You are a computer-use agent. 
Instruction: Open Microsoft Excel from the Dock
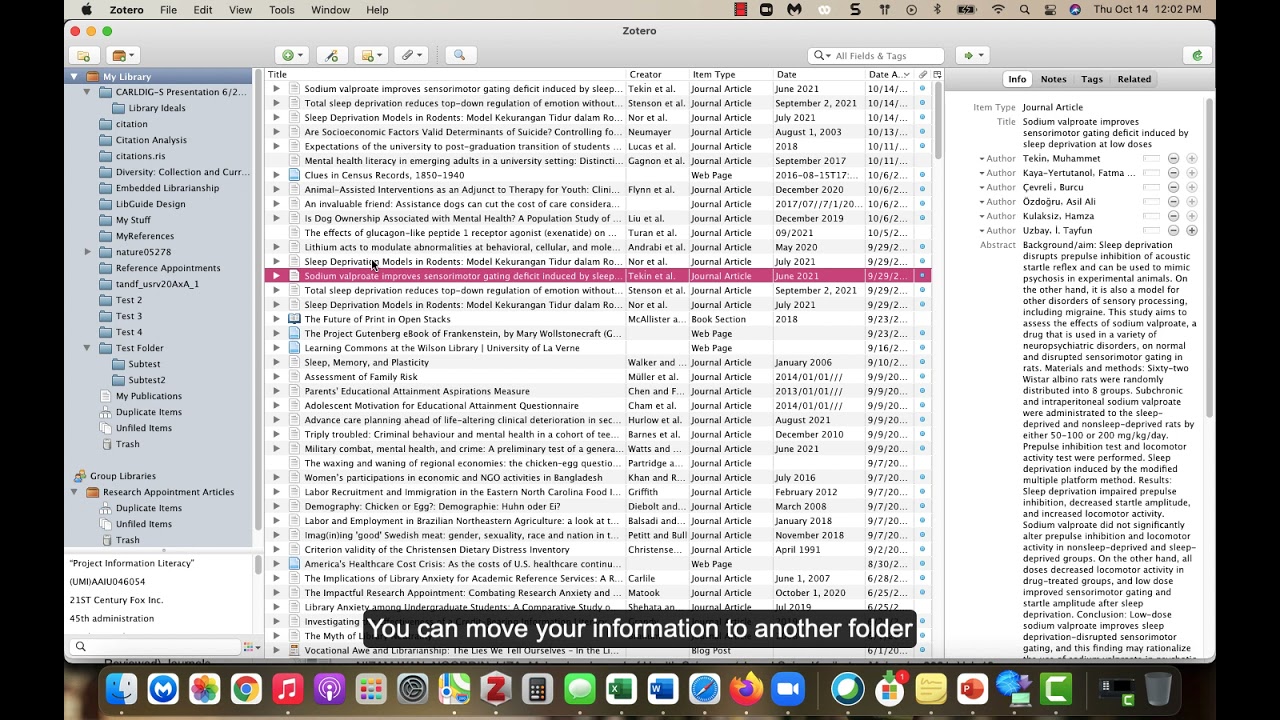coord(621,689)
